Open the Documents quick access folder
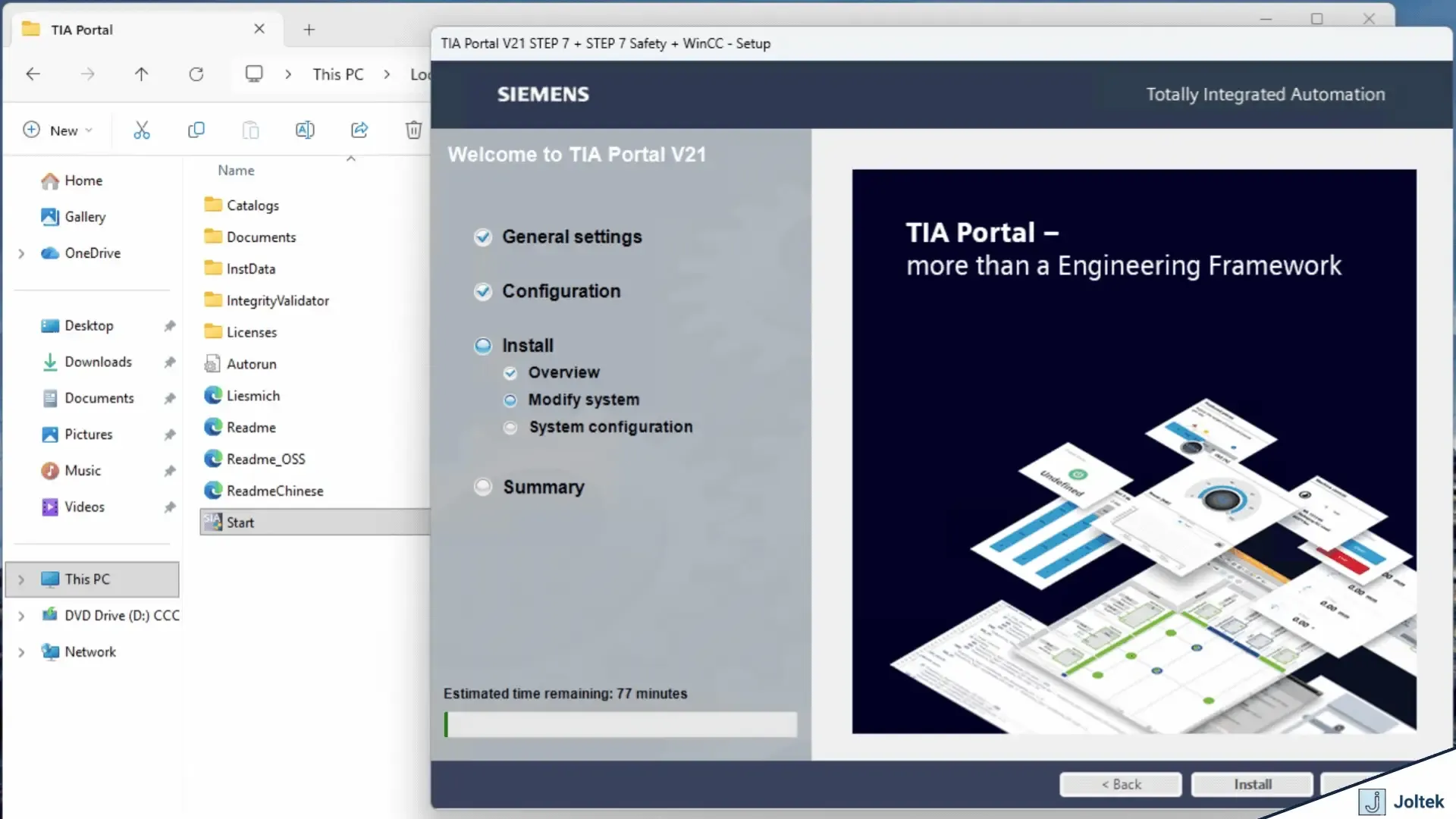The image size is (1456, 819). point(87,398)
